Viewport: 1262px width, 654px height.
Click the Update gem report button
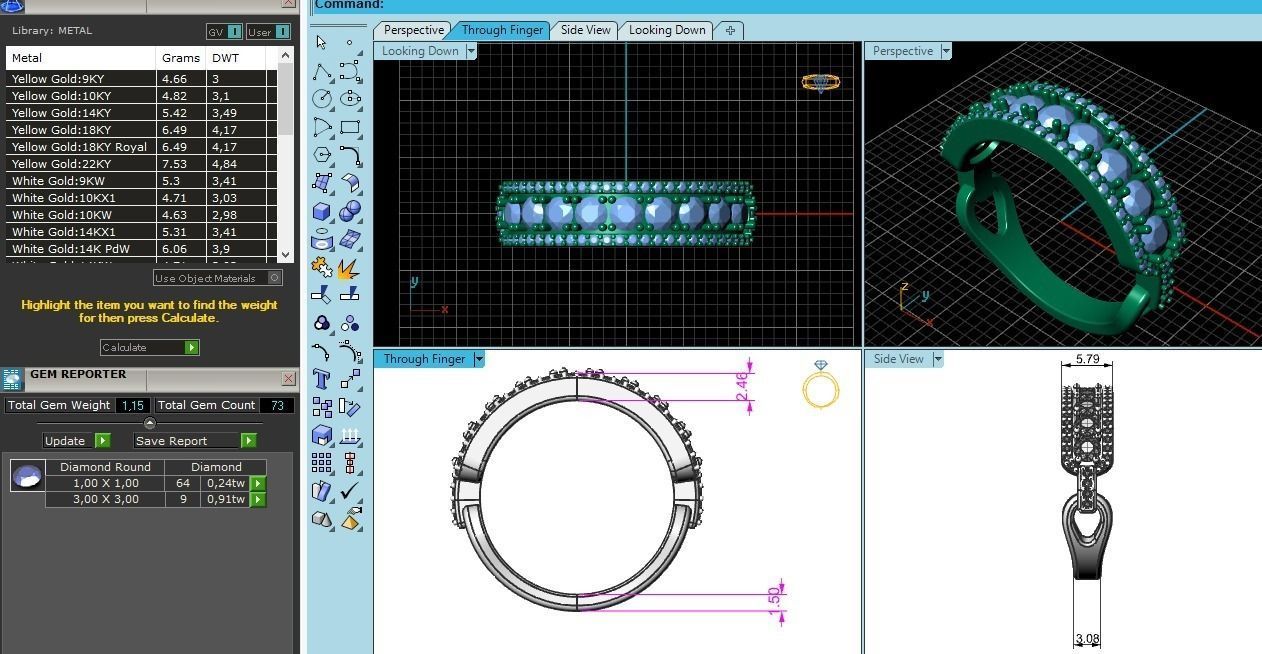click(x=76, y=440)
